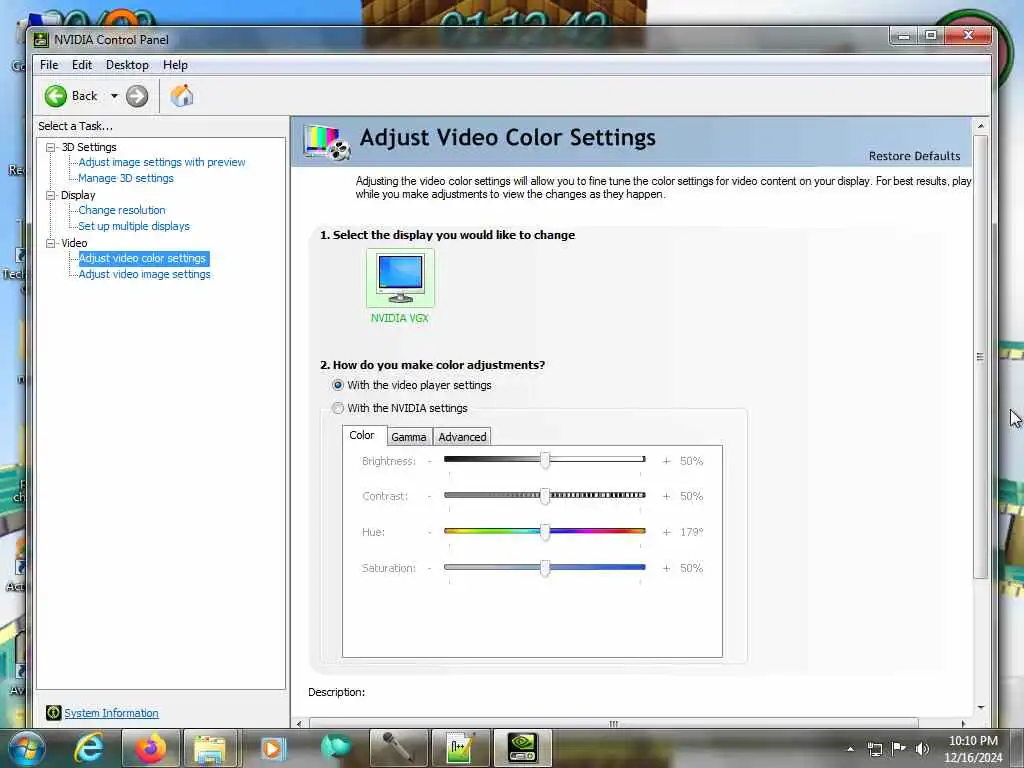
Task: Open the Desktop menu
Action: (127, 65)
